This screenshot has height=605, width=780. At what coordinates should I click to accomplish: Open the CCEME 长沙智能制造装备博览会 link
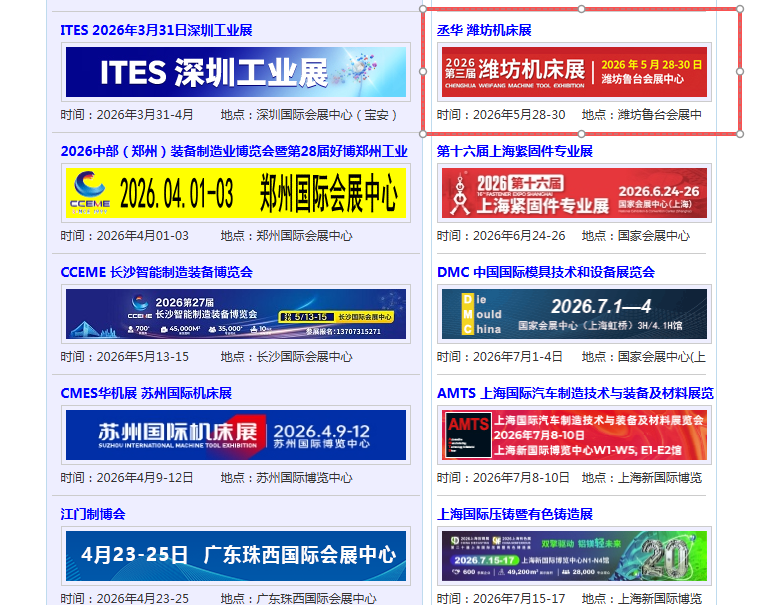click(x=156, y=272)
